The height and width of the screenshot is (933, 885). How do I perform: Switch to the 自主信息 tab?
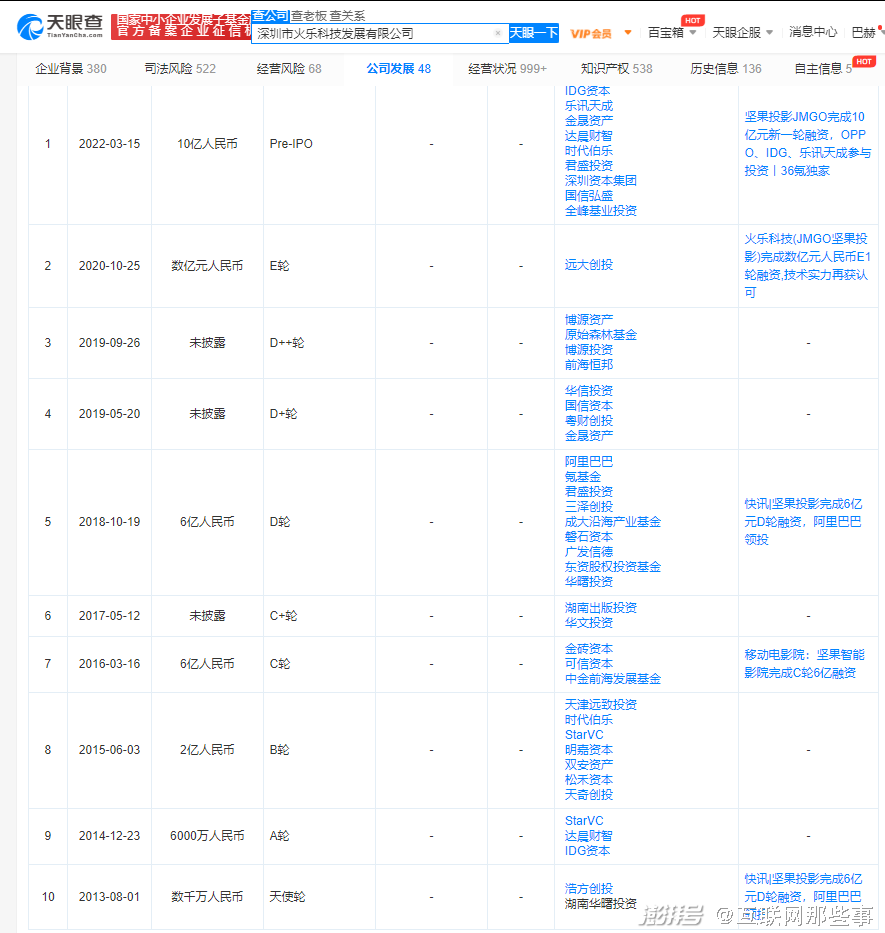coord(824,69)
